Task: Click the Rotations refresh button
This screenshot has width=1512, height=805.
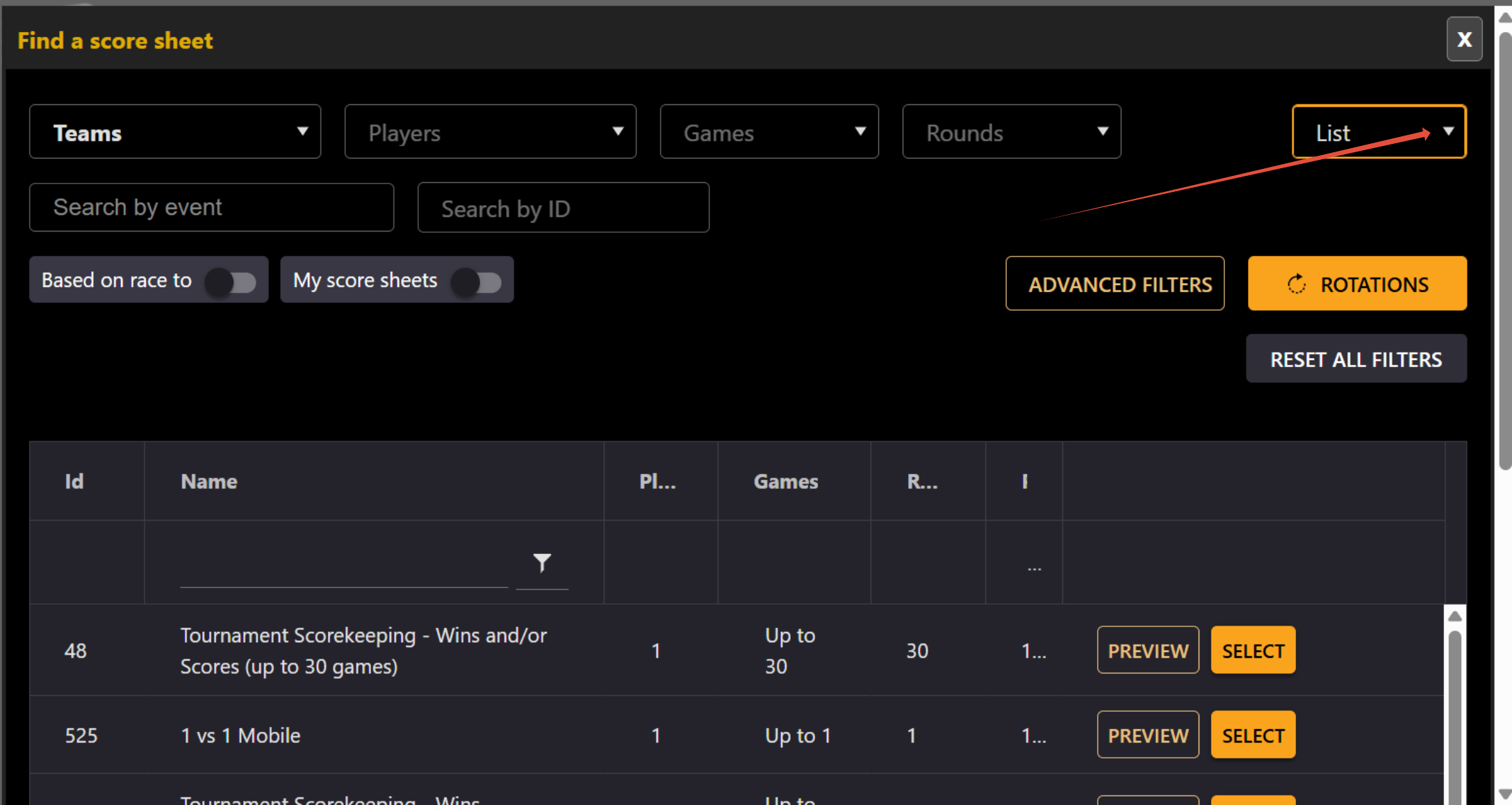Action: (1356, 284)
